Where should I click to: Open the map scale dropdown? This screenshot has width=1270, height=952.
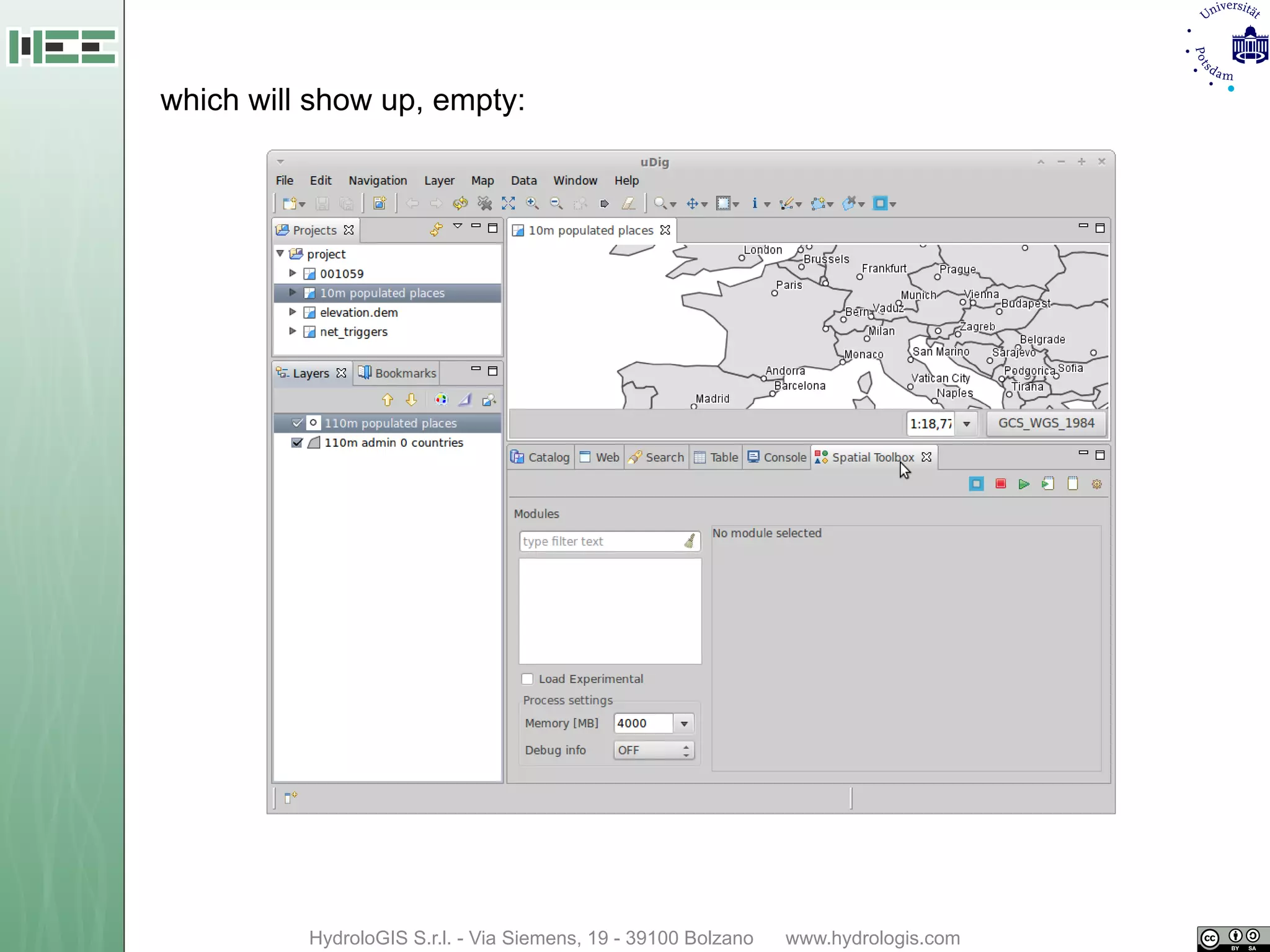pos(967,424)
